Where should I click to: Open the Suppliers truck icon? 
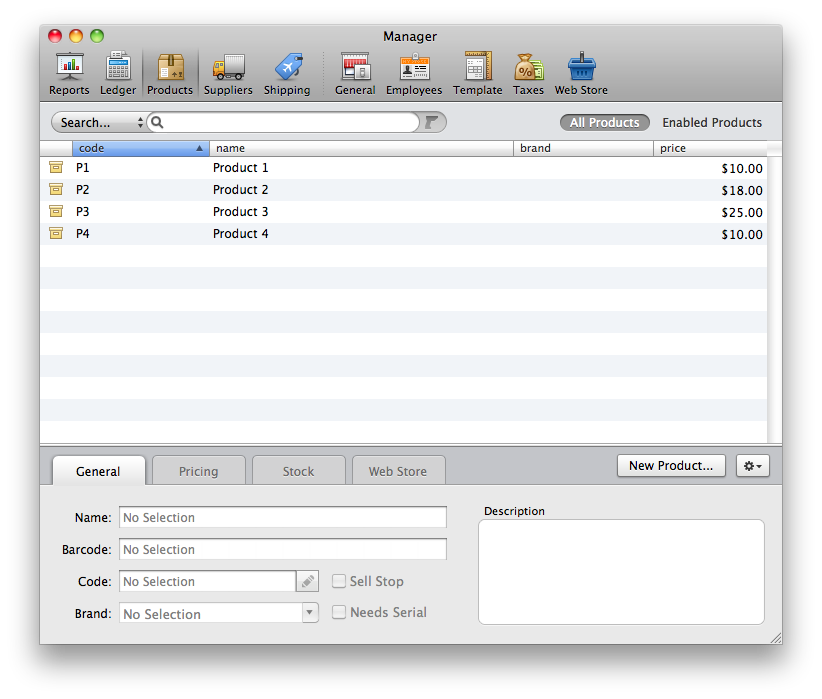228,73
